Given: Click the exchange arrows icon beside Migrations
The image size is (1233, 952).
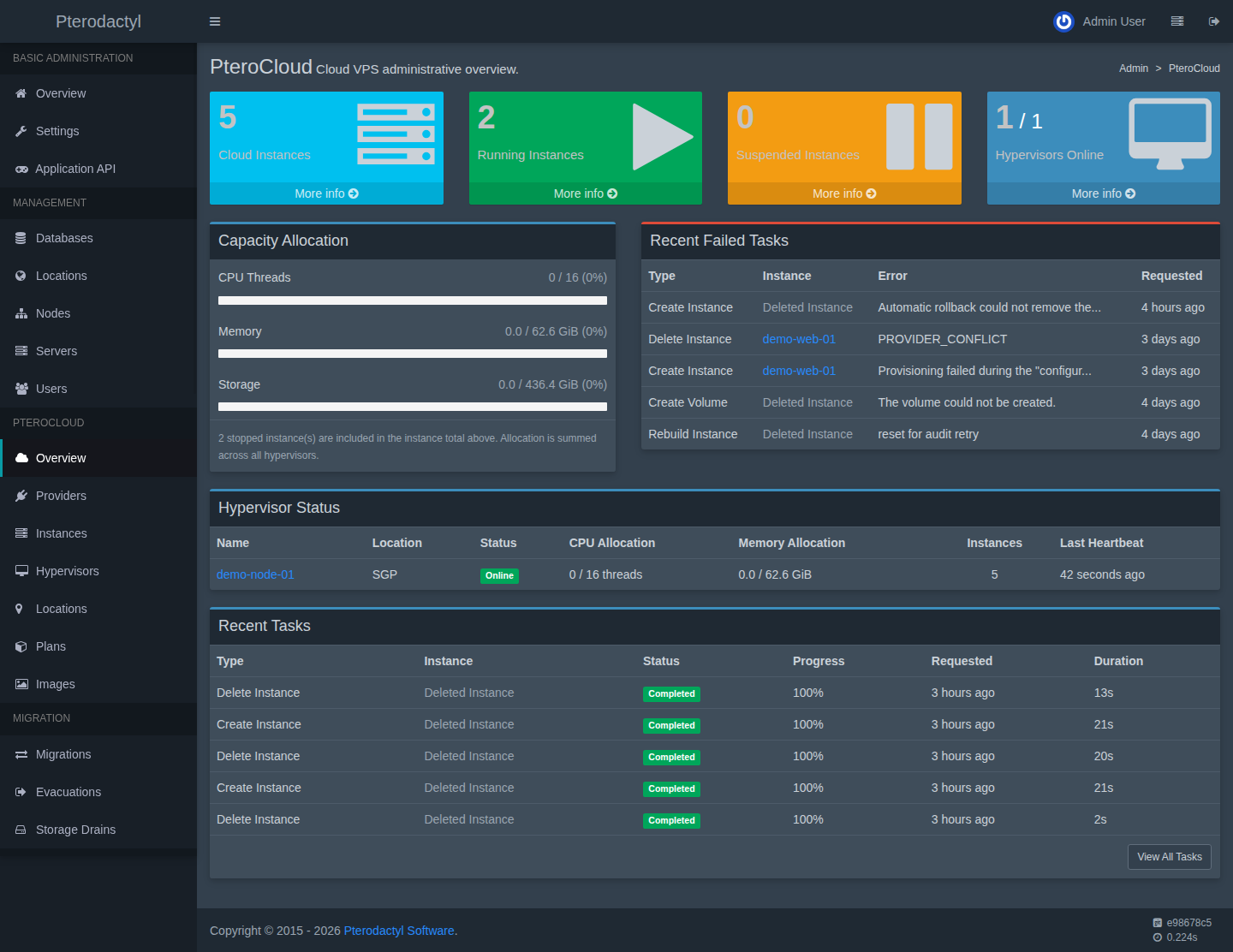Looking at the screenshot, I should (x=21, y=754).
